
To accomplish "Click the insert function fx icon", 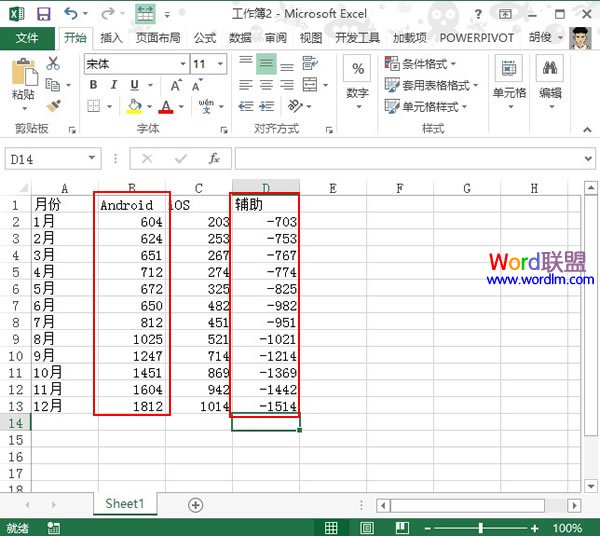I will tap(214, 158).
